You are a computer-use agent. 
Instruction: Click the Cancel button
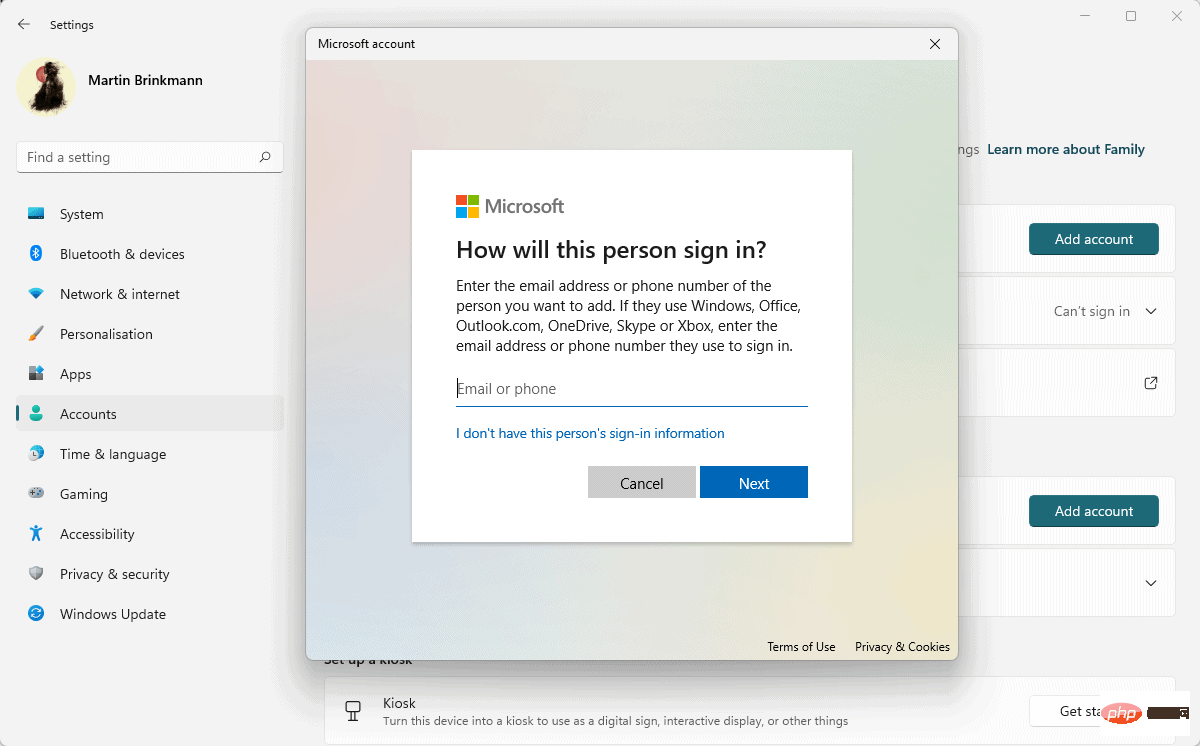pos(642,482)
